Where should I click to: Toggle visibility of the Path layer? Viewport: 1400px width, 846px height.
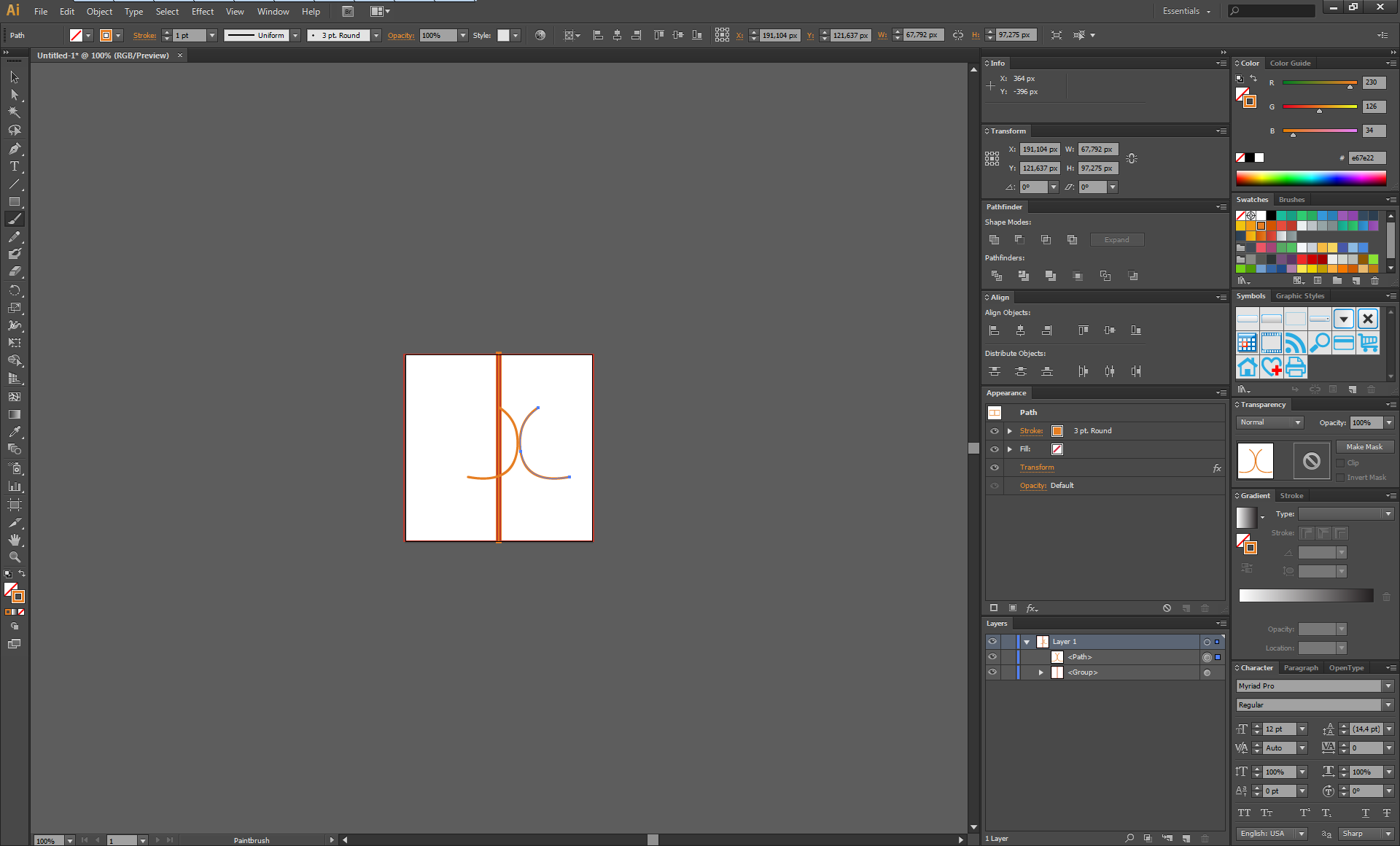tap(992, 656)
